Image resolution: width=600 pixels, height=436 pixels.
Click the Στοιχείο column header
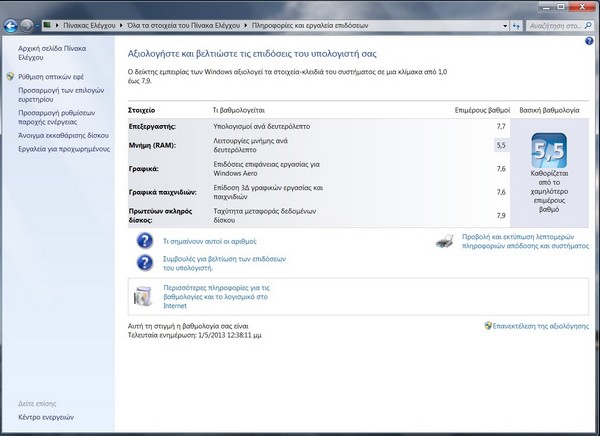(142, 110)
